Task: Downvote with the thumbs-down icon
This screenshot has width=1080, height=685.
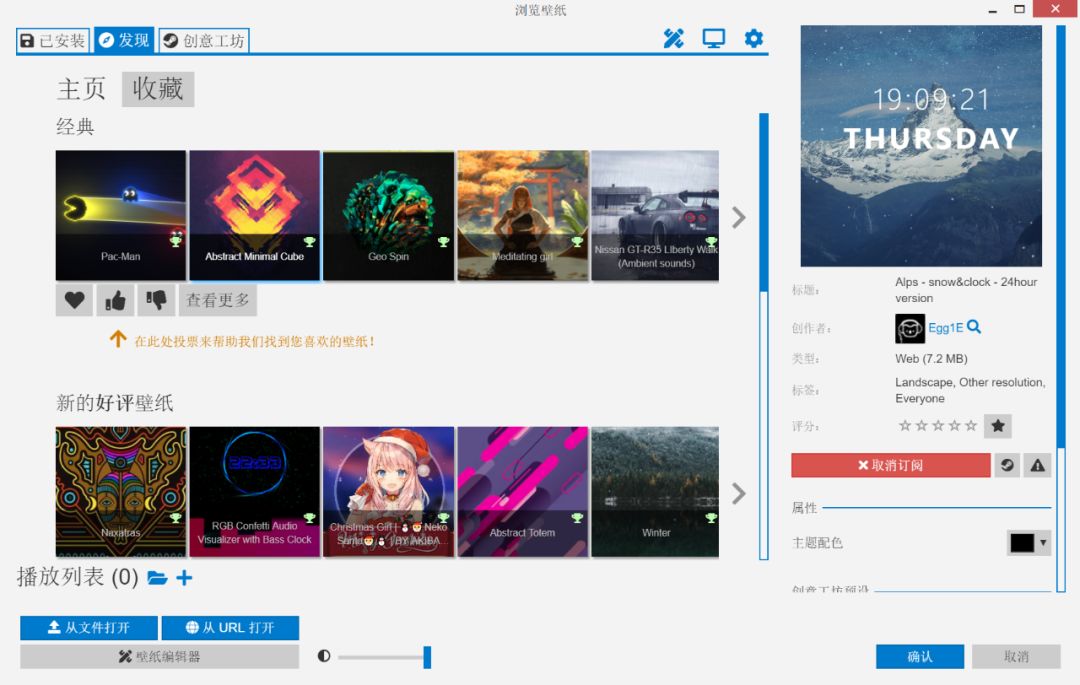Action: tap(157, 300)
